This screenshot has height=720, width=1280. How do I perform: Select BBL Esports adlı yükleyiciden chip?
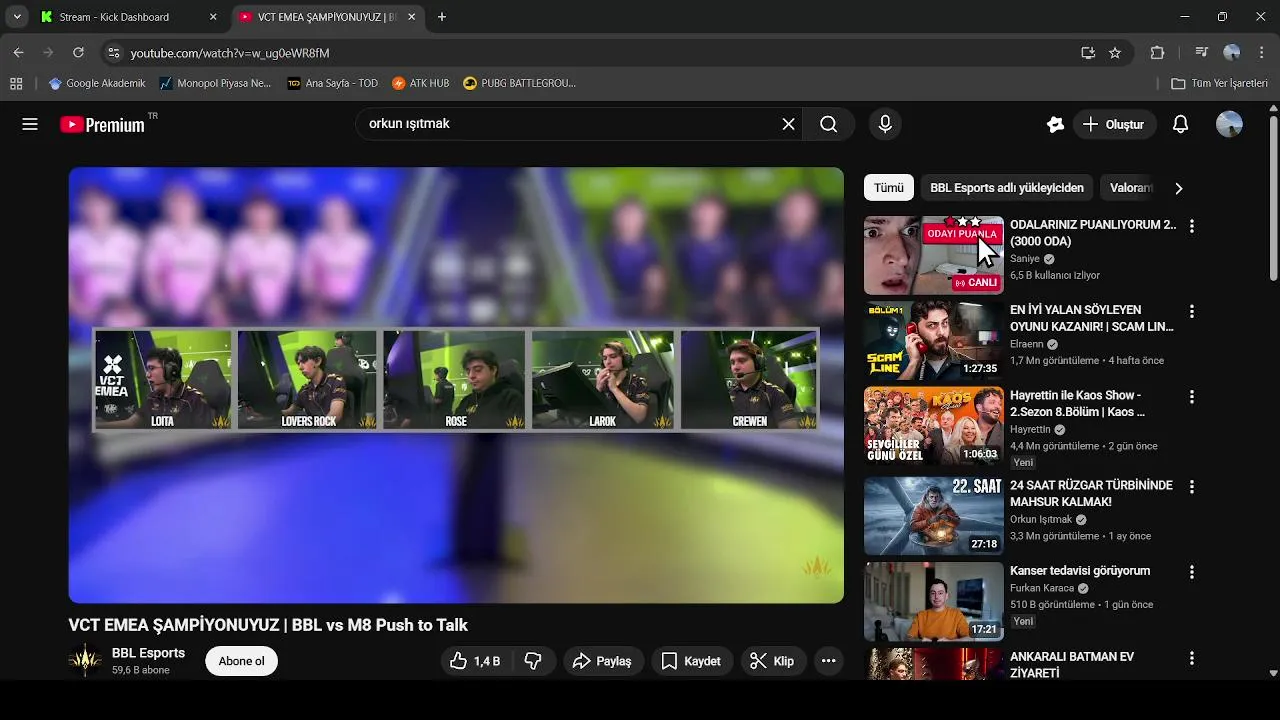[x=1007, y=188]
